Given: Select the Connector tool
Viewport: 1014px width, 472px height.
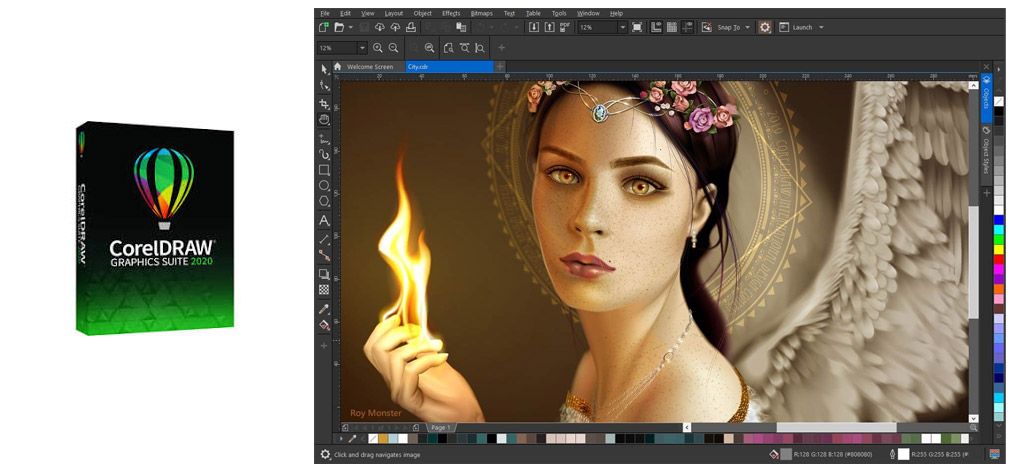Looking at the screenshot, I should click(x=324, y=255).
